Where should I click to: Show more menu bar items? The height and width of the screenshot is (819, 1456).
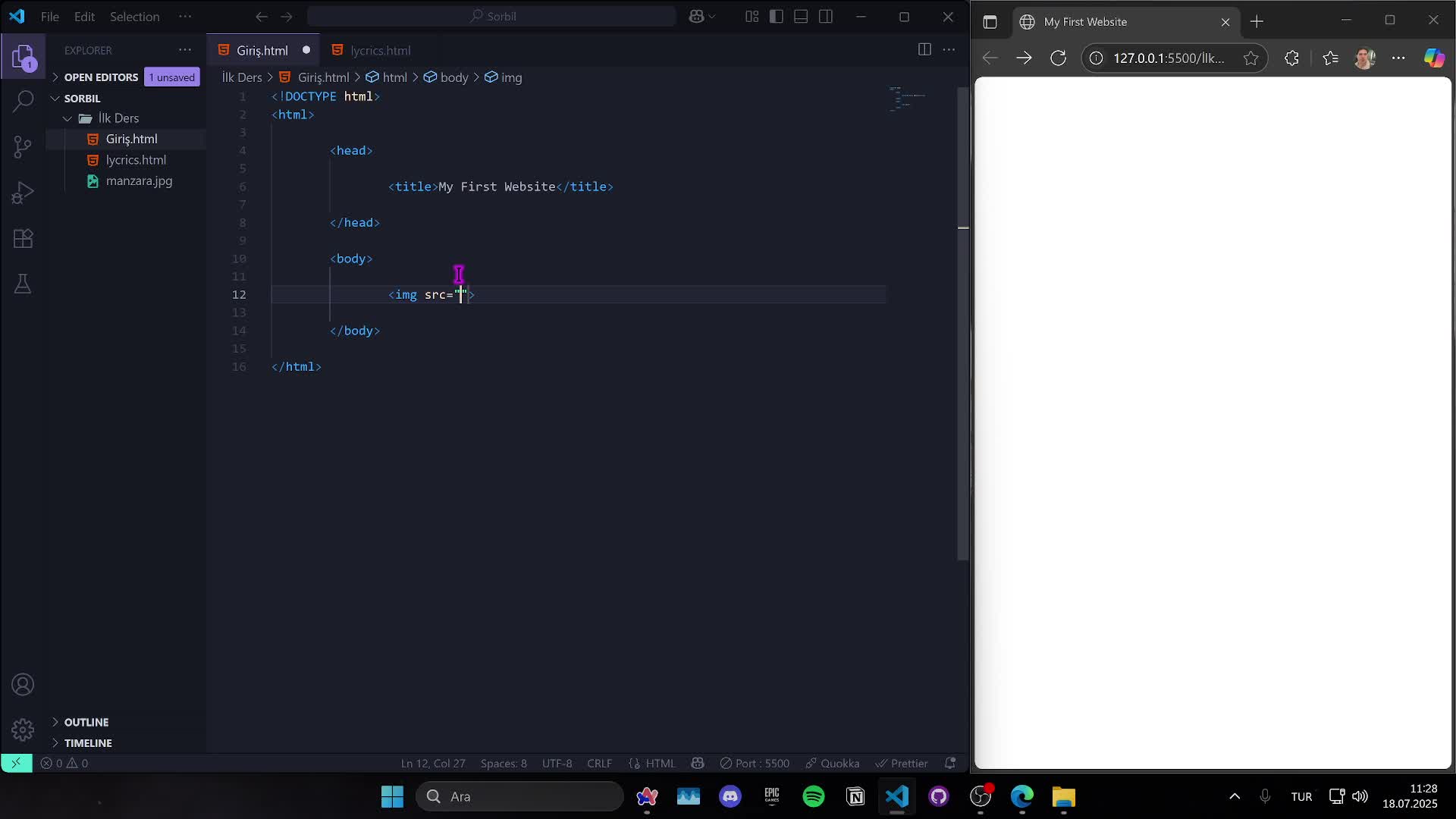185,17
